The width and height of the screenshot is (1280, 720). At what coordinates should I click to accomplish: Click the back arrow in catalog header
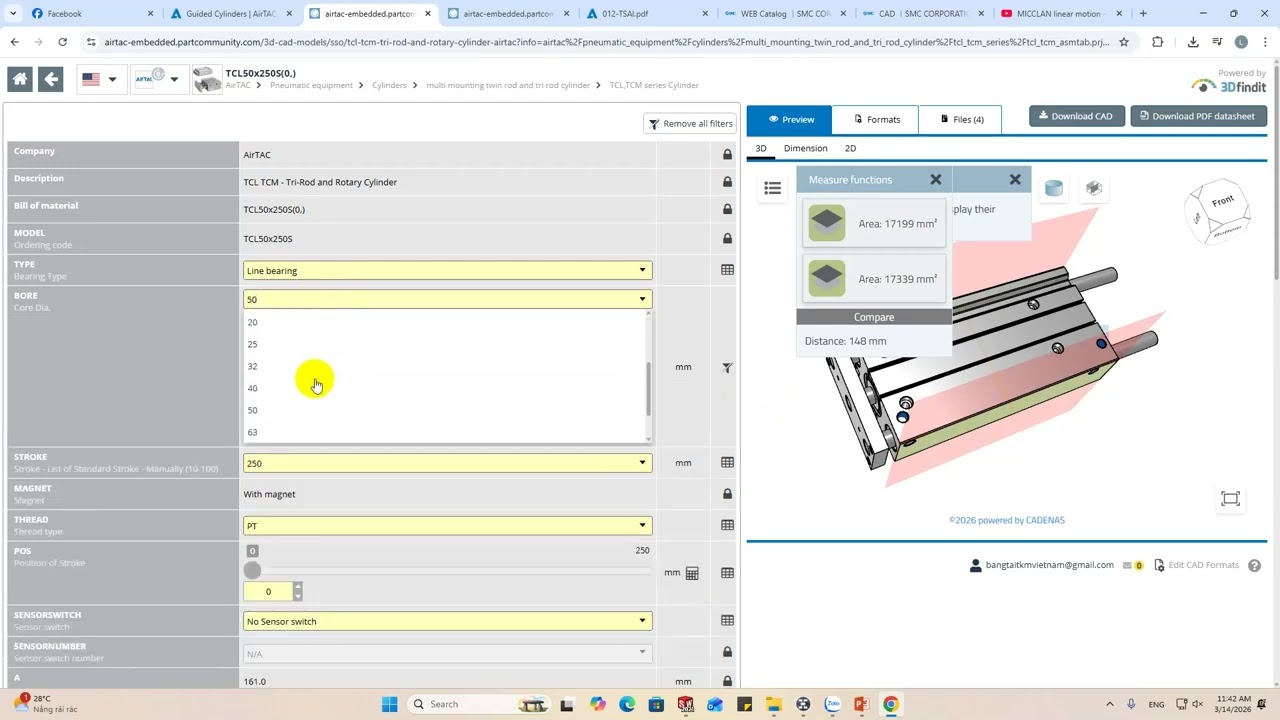click(x=51, y=80)
